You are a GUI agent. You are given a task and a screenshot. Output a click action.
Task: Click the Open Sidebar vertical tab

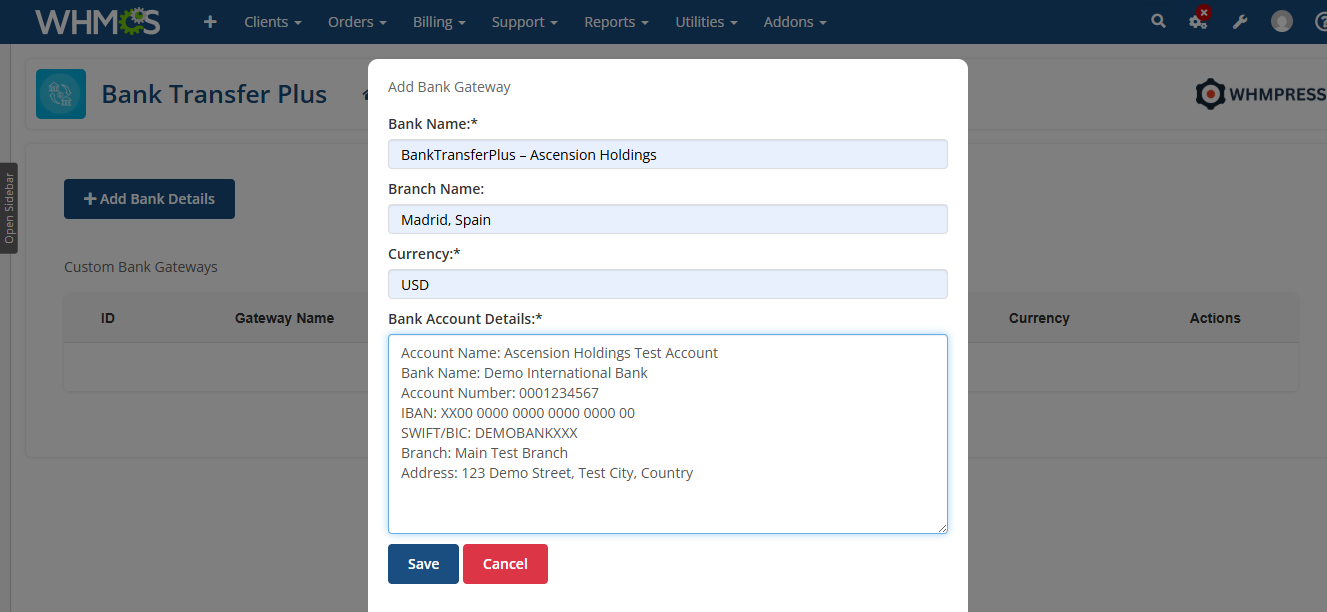pos(9,208)
